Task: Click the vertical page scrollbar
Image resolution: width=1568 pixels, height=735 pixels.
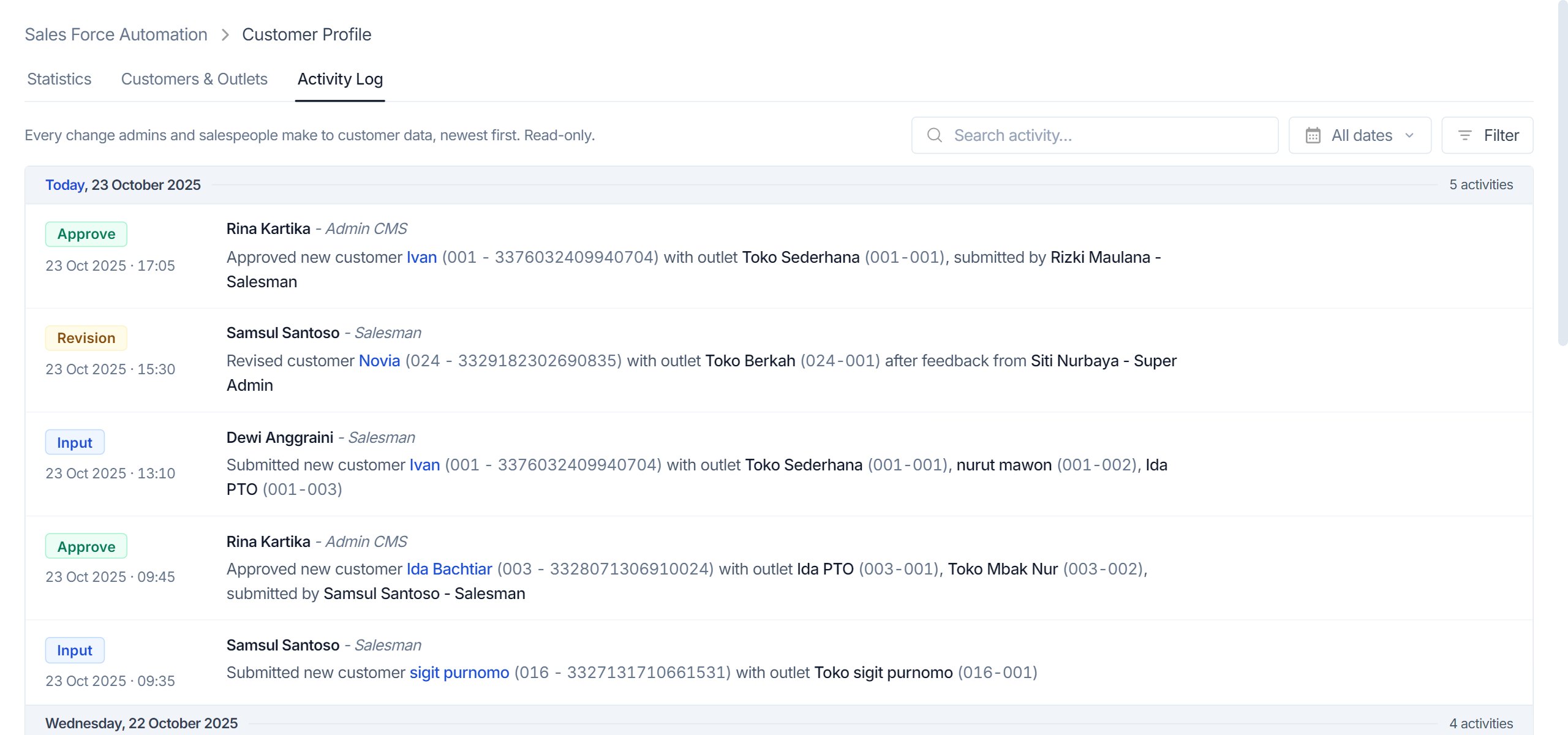Action: click(x=1562, y=175)
